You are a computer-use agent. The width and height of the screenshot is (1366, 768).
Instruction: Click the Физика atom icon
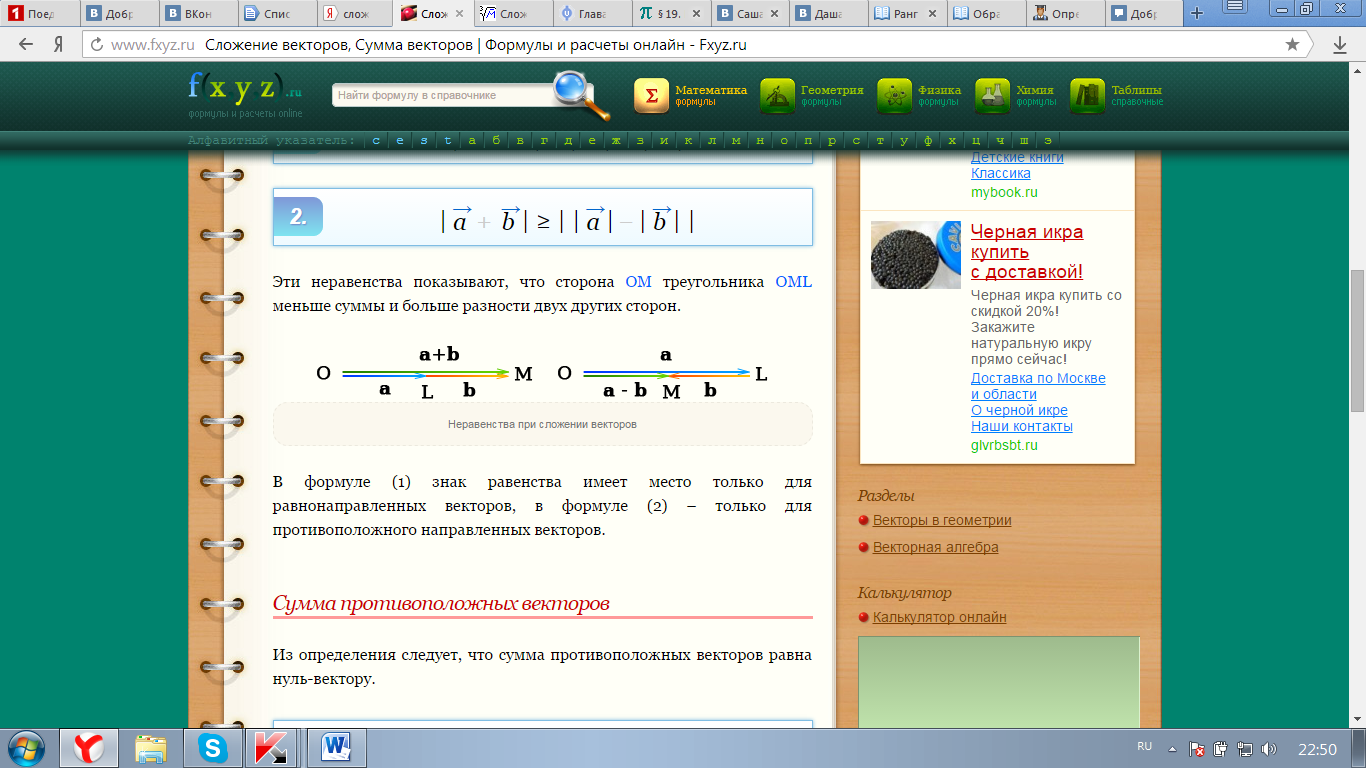tap(895, 96)
